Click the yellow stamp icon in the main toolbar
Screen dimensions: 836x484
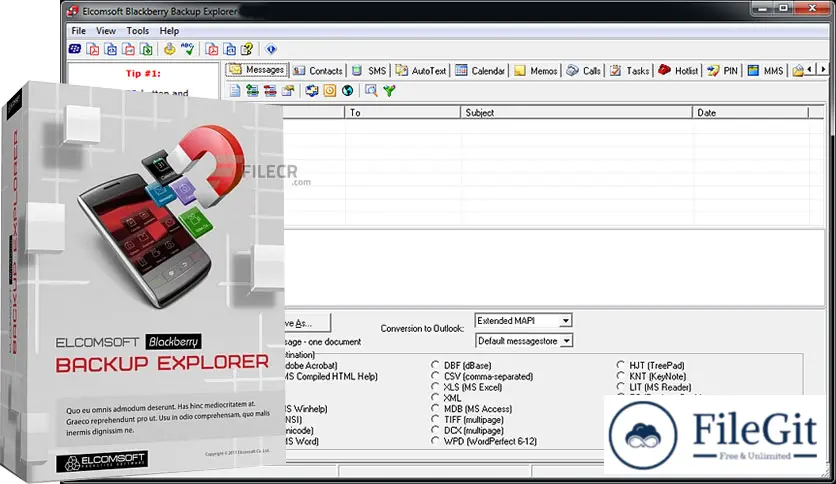click(170, 50)
